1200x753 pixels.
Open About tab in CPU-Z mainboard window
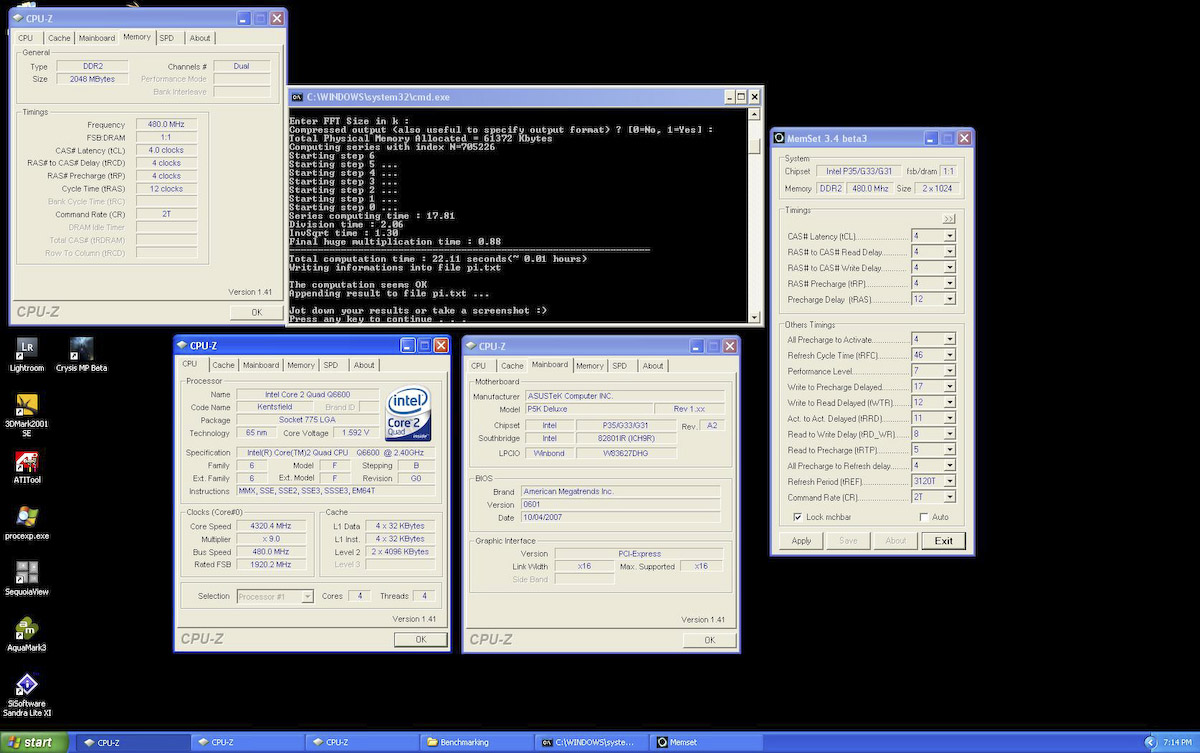653,365
